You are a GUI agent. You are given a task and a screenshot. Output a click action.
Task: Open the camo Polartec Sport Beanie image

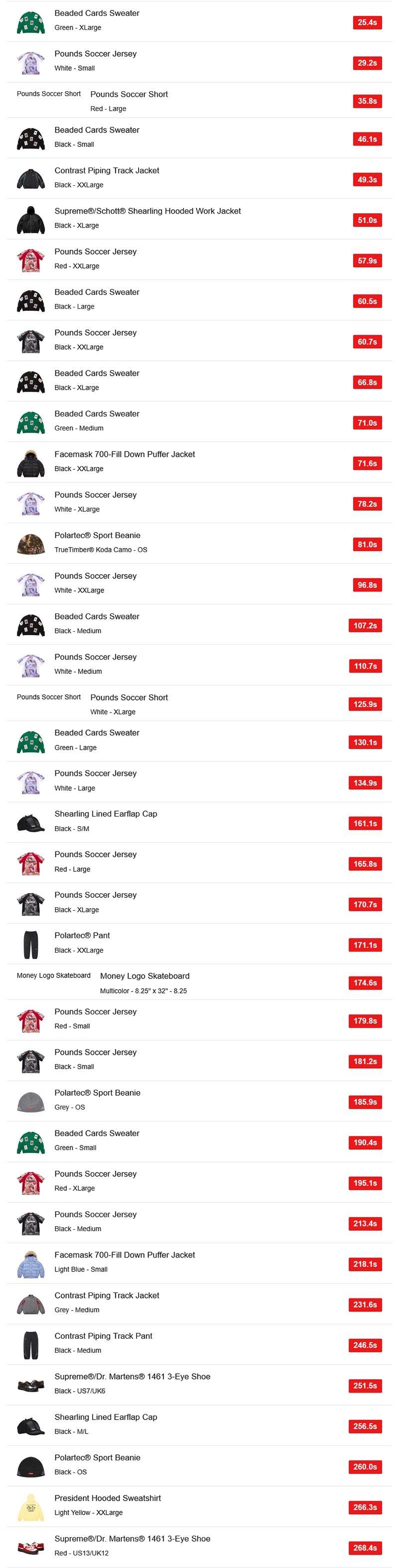click(x=30, y=544)
